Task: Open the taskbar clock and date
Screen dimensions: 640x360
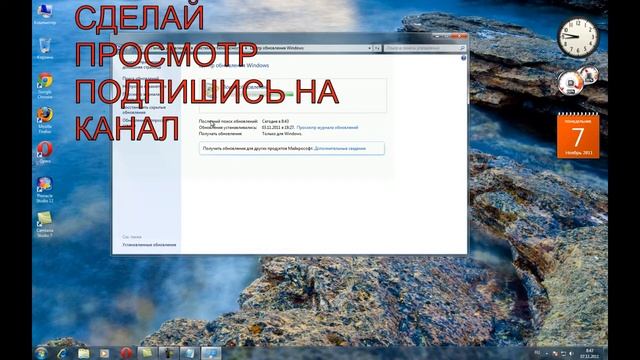Action: [589, 353]
